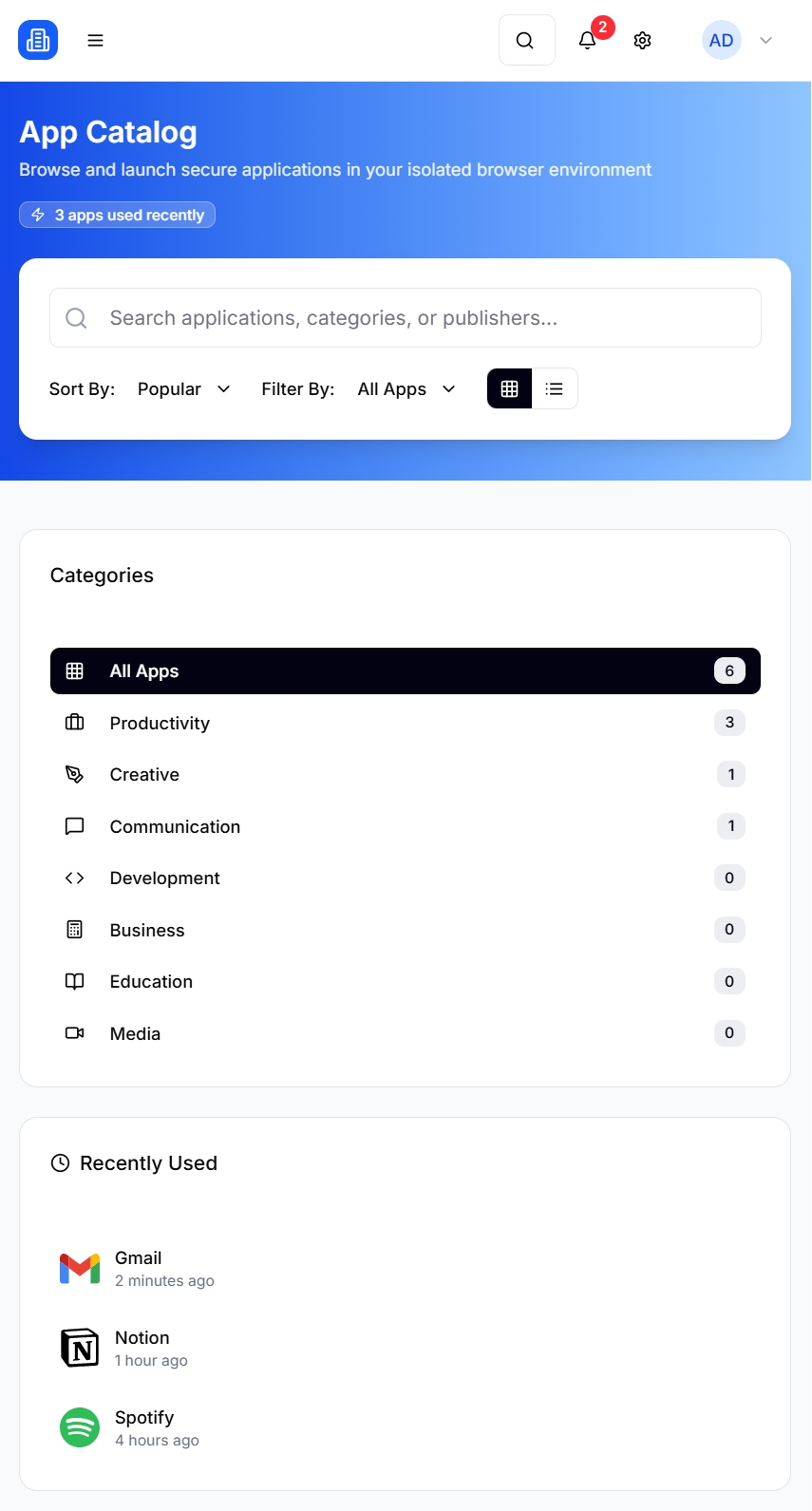Viewport: 812px width, 1511px height.
Task: Select the All Apps category
Action: (x=406, y=671)
